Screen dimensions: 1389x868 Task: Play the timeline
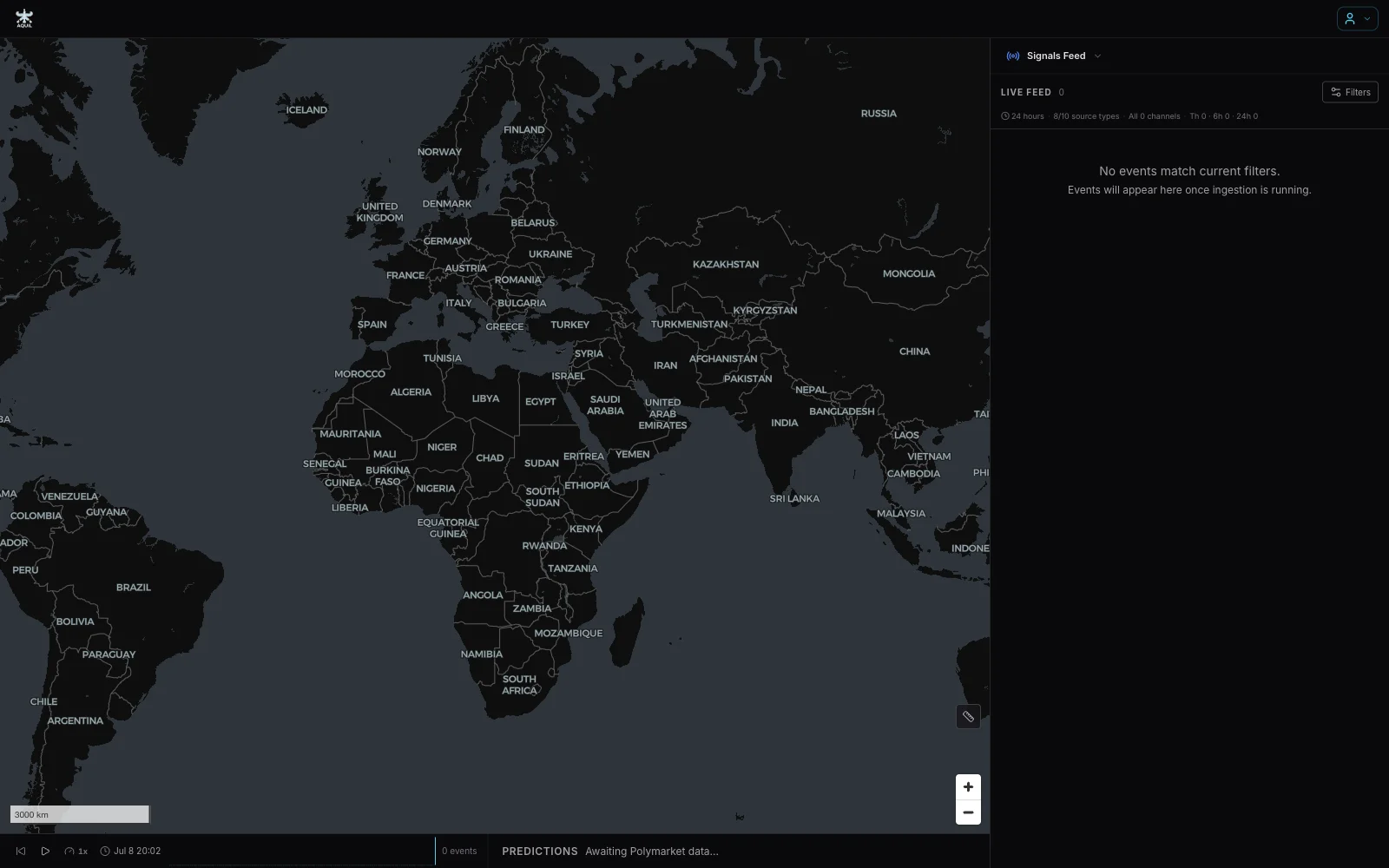(x=45, y=851)
